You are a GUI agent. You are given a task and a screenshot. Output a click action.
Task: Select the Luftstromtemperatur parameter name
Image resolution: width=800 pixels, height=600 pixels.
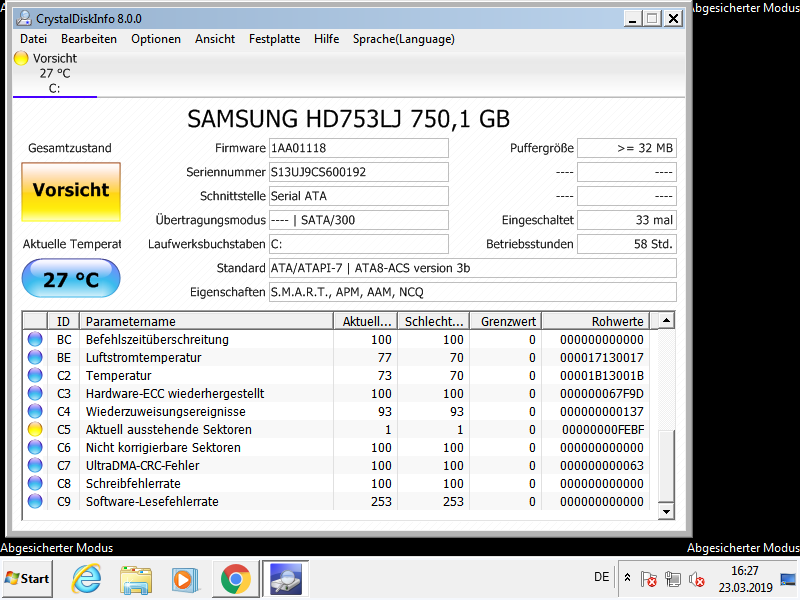click(x=143, y=358)
